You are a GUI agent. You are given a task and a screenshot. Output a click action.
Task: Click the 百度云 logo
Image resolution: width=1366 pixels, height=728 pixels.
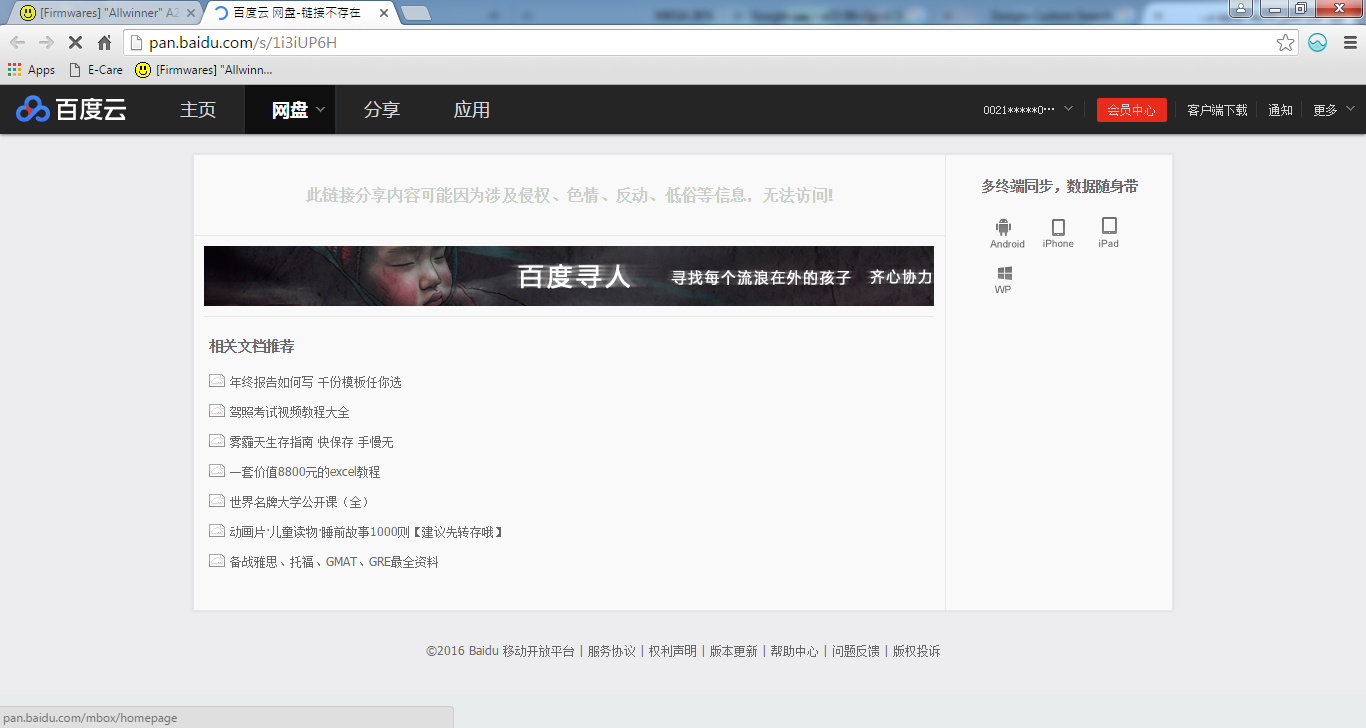pos(72,109)
